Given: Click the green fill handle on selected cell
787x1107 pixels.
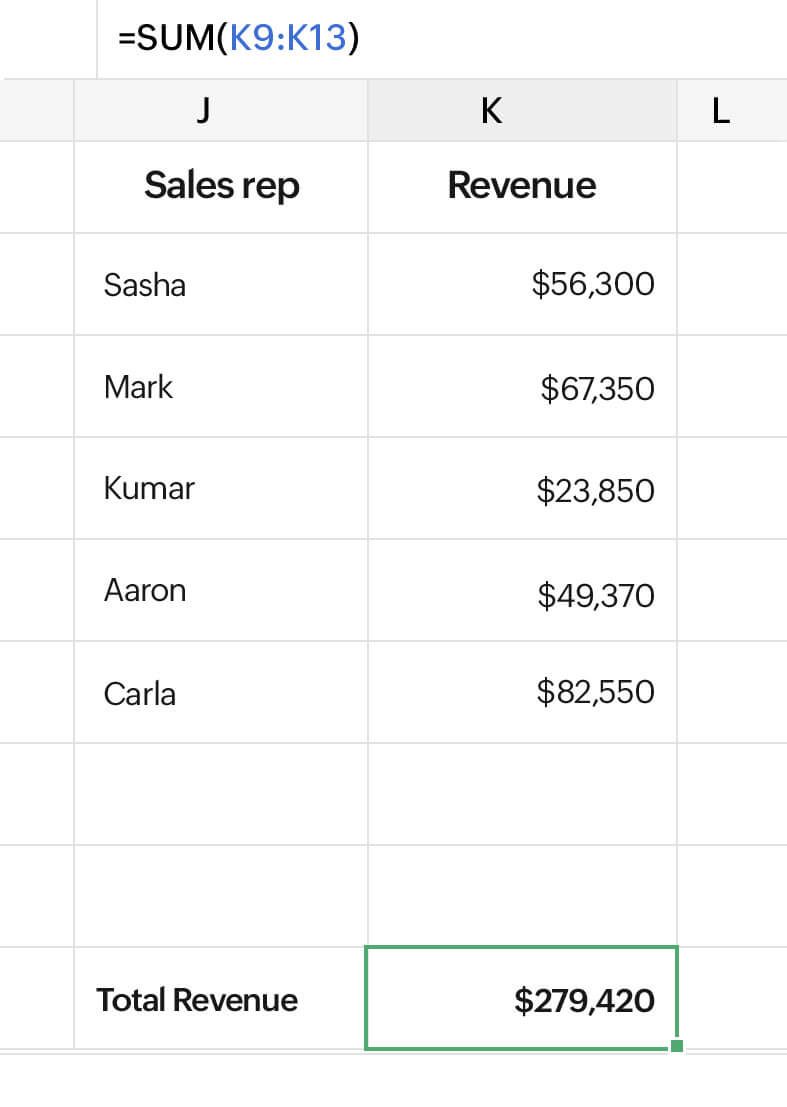Looking at the screenshot, I should pyautogui.click(x=677, y=1046).
